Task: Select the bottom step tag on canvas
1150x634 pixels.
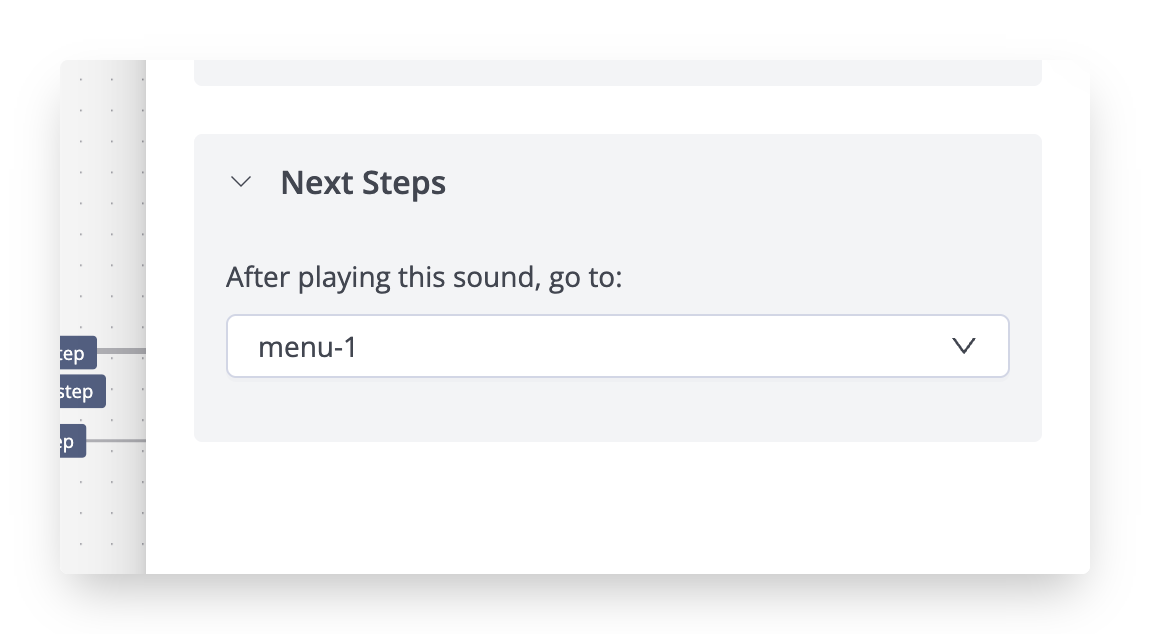Action: pos(72,441)
